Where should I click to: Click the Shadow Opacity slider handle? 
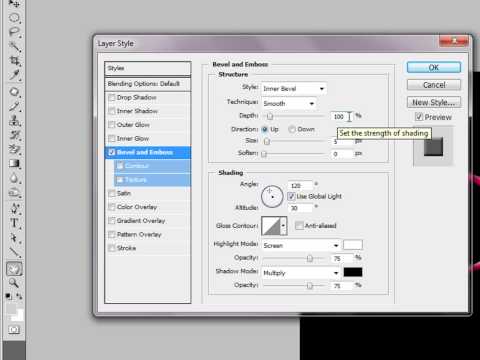(x=310, y=286)
